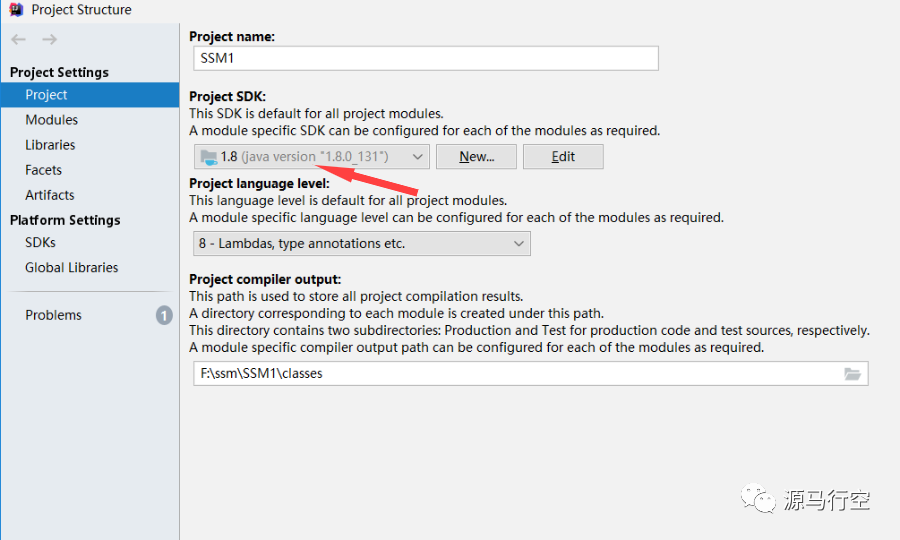Click the forward navigation arrow

pos(49,39)
